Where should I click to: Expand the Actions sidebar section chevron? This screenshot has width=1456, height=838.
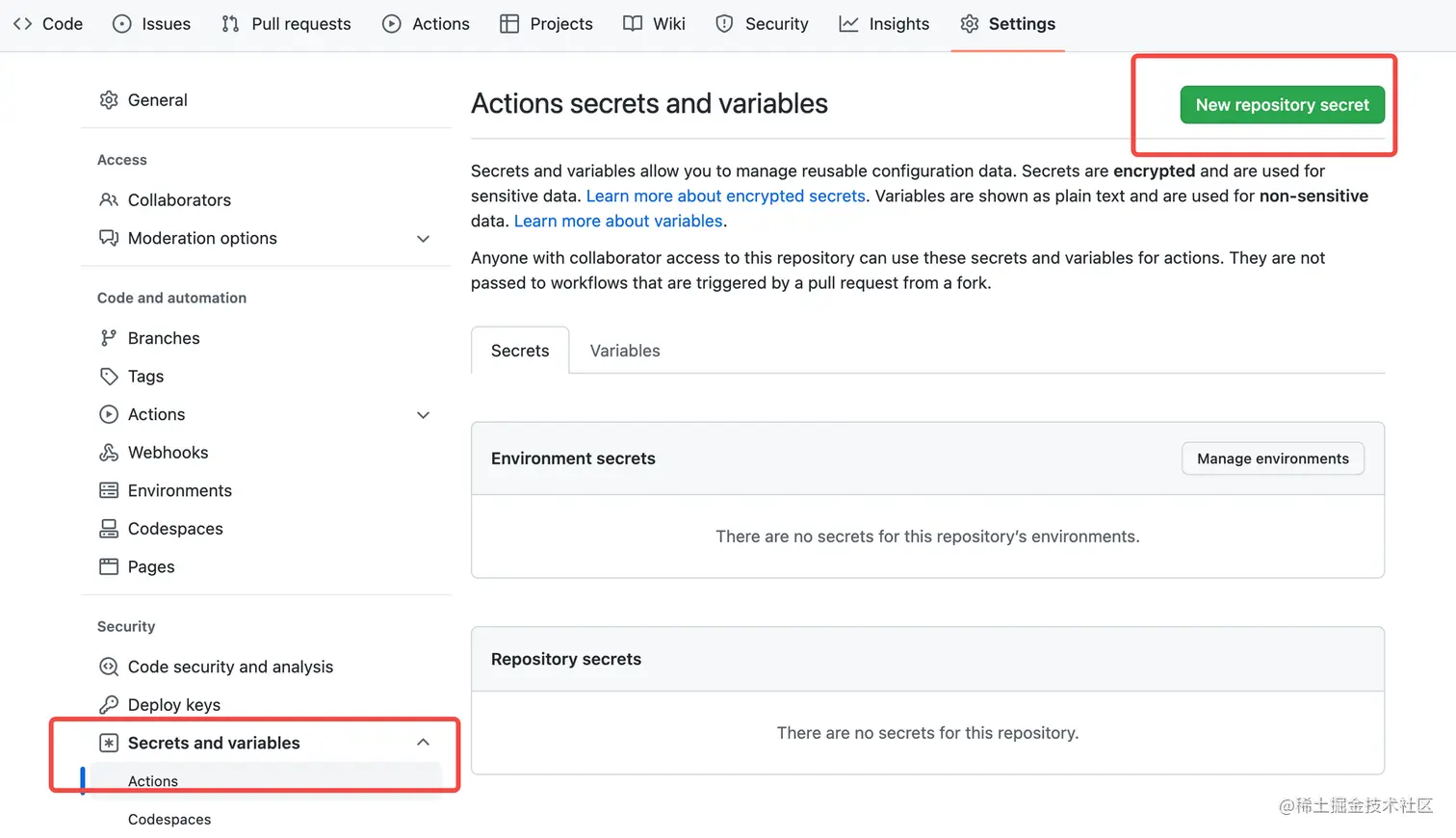pyautogui.click(x=423, y=415)
